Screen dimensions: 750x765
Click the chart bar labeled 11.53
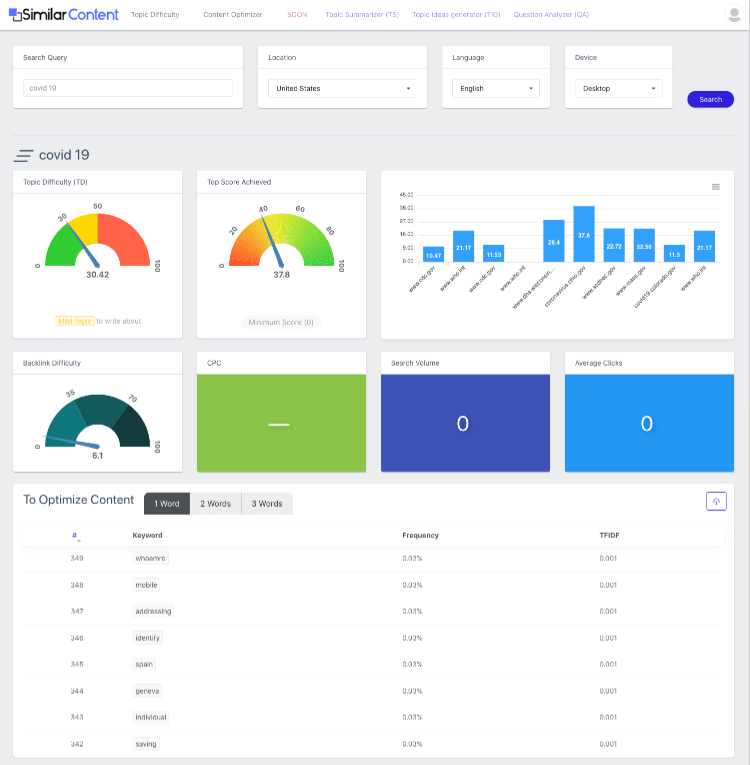pos(494,253)
